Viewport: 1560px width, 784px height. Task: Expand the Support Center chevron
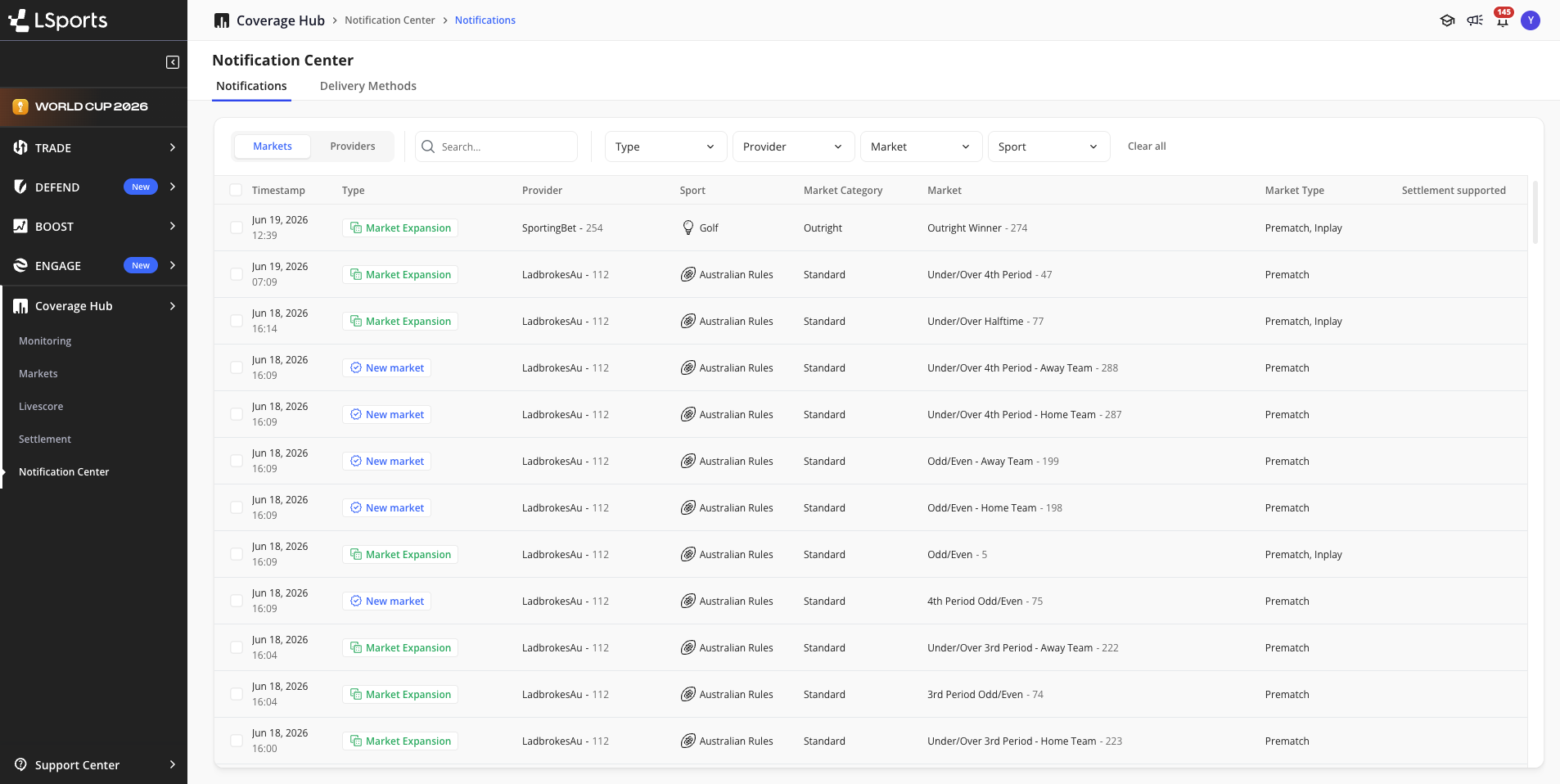tap(172, 764)
